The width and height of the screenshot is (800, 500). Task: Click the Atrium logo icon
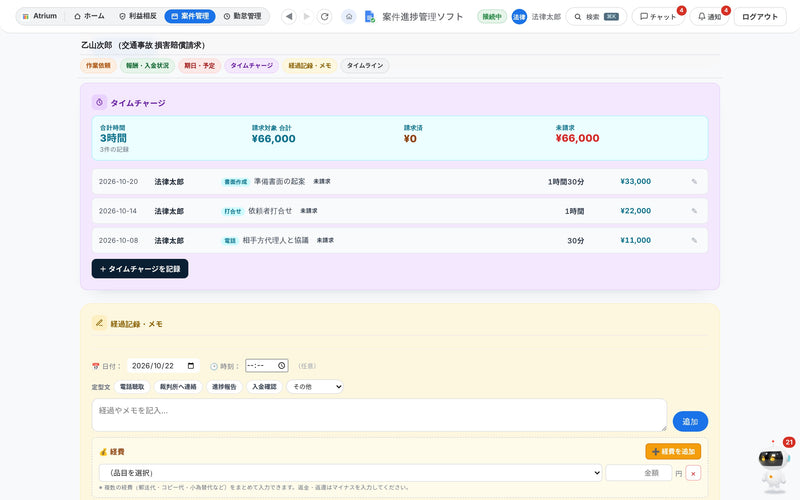(26, 16)
